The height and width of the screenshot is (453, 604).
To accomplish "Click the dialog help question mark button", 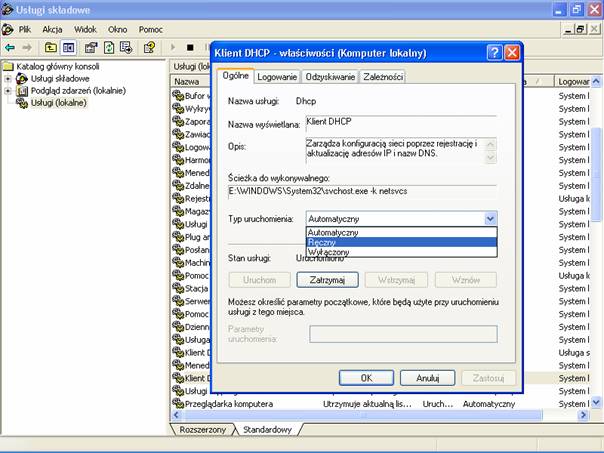I will (495, 53).
